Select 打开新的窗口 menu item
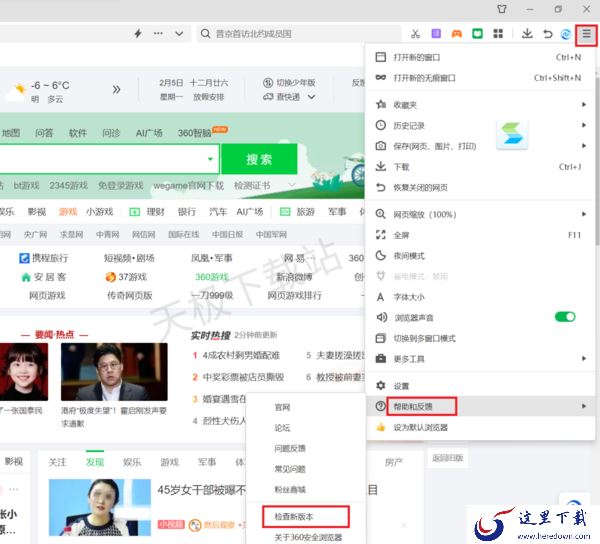This screenshot has width=600, height=544. click(481, 57)
